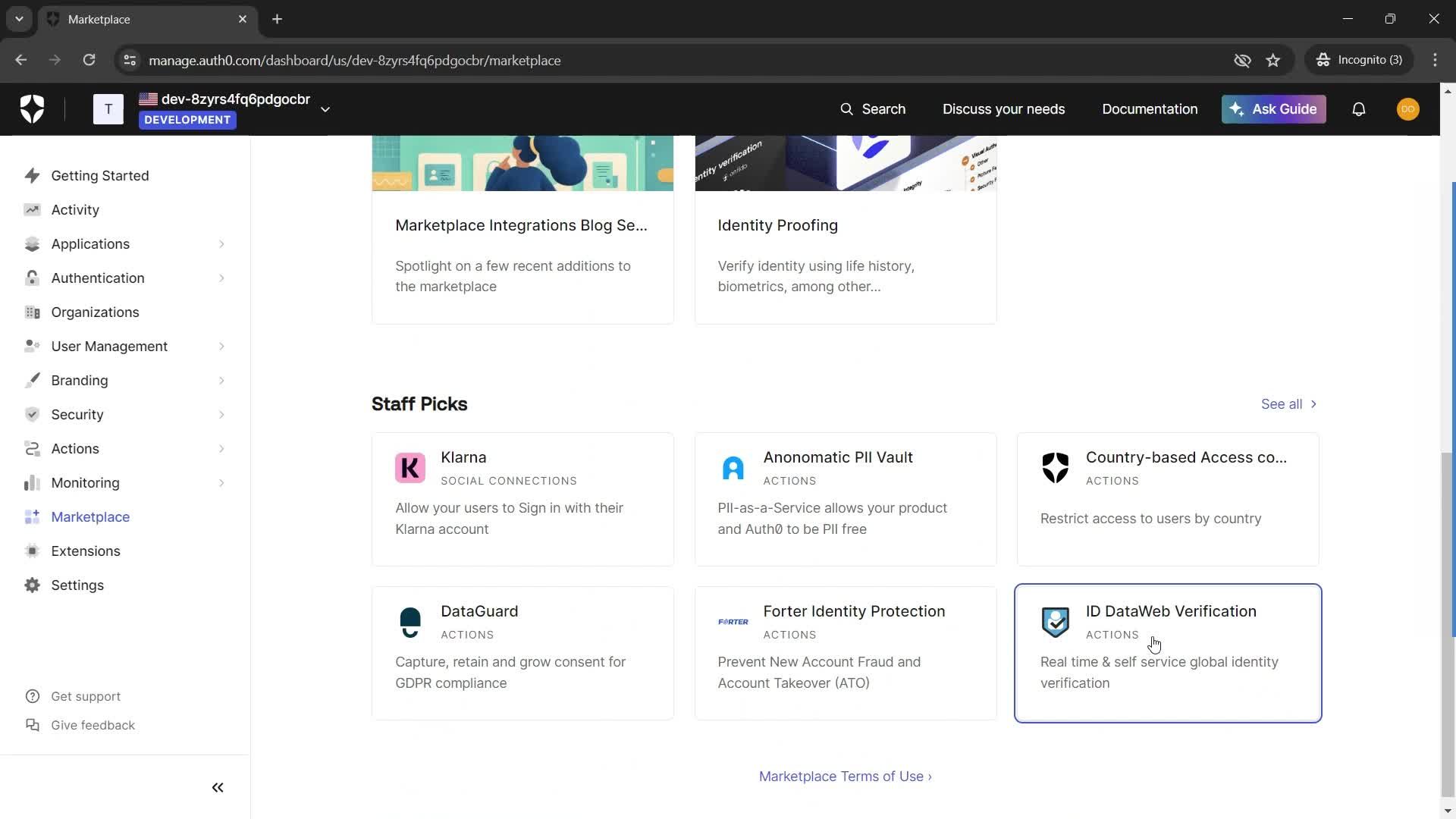Open the Search in top bar
1456x819 pixels.
pyautogui.click(x=873, y=109)
